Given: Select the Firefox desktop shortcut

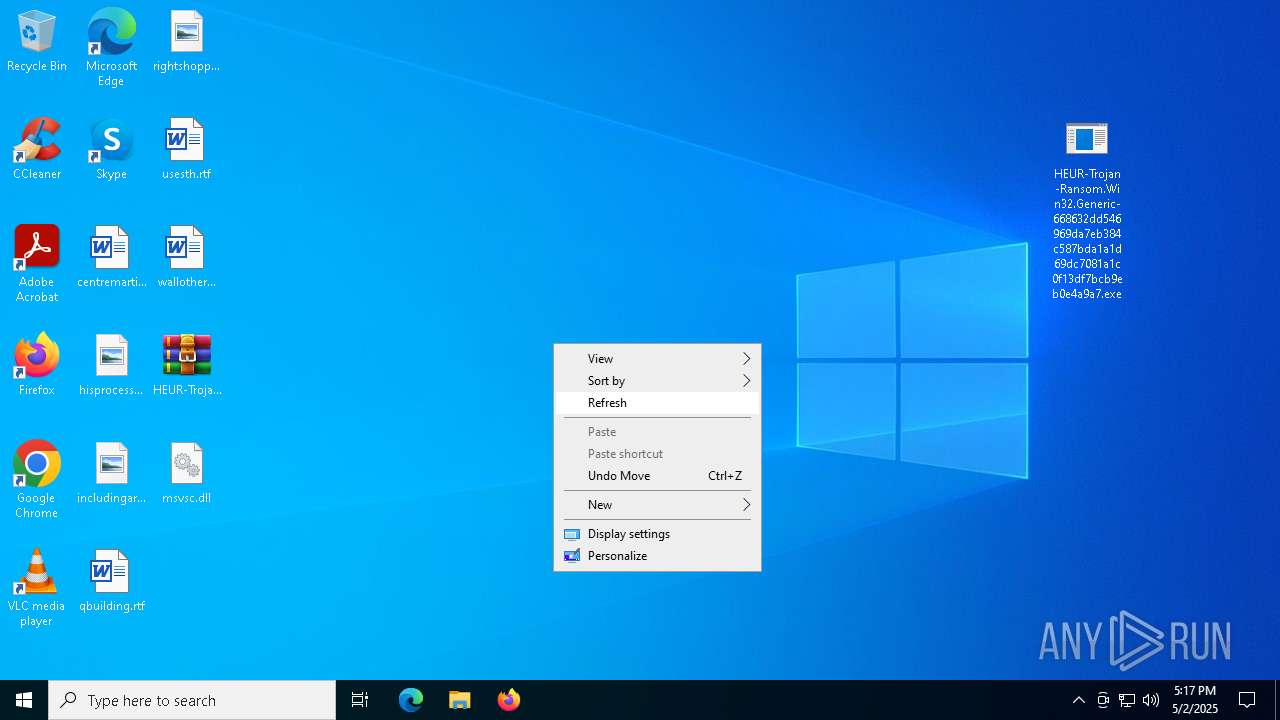Looking at the screenshot, I should (37, 366).
